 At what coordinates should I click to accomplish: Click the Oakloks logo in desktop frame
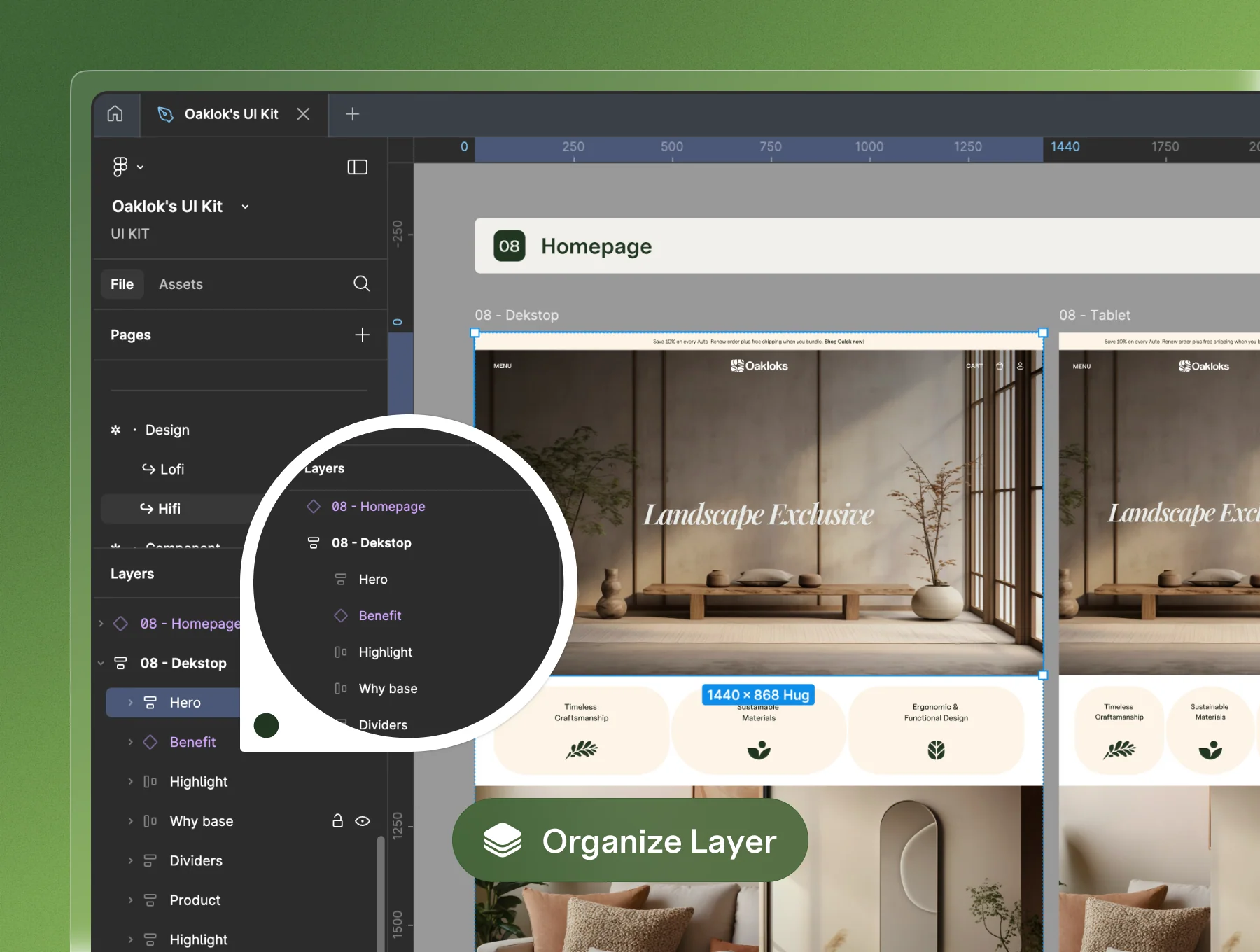pos(759,365)
